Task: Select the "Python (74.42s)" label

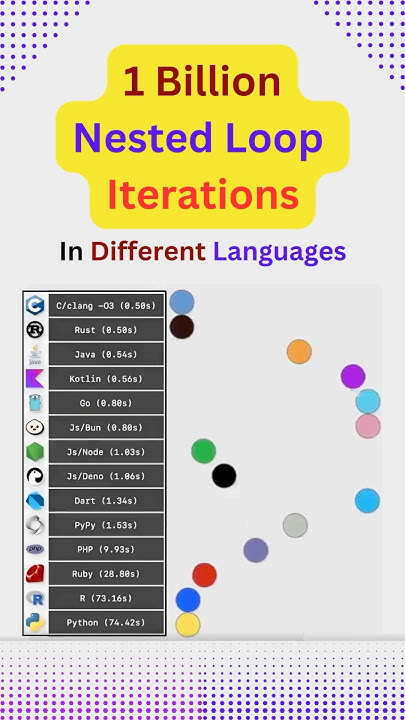Action: click(x=106, y=623)
